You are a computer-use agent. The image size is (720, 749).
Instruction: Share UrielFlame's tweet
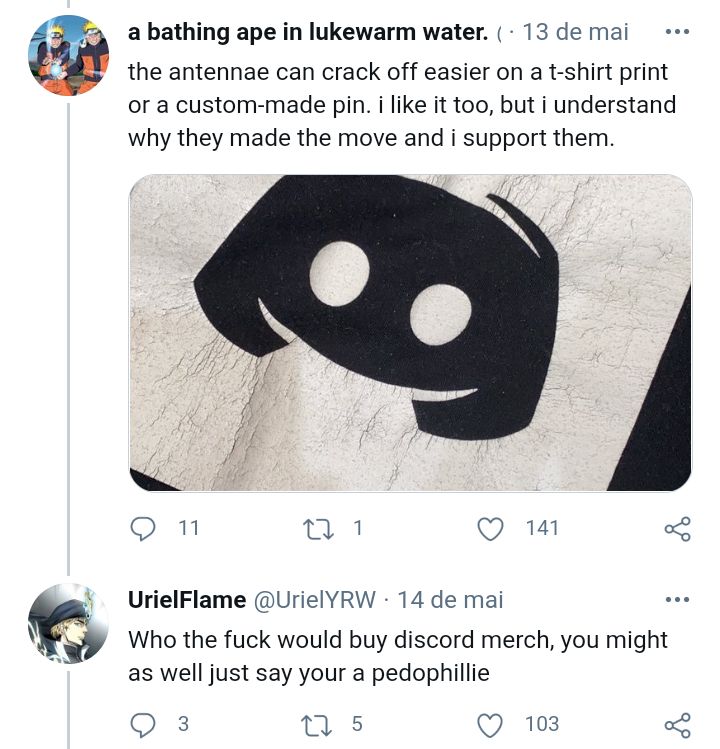[677, 725]
